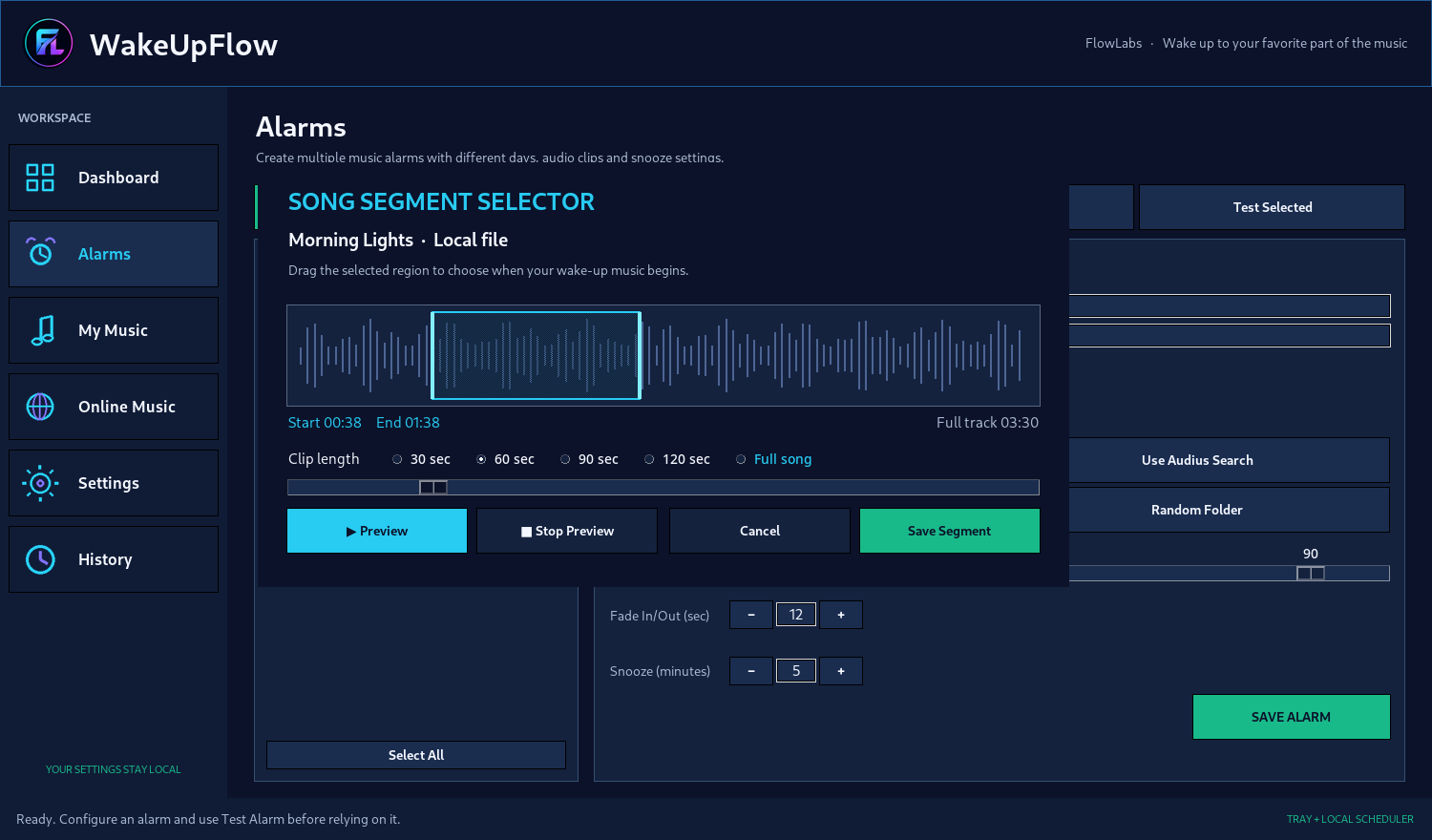Click the Dashboard grid icon

[x=40, y=178]
